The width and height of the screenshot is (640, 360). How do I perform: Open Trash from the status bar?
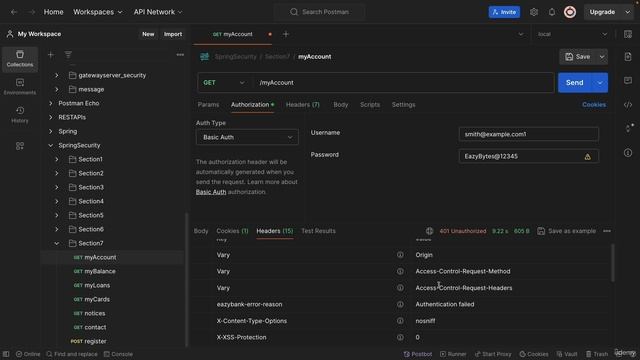(x=597, y=354)
